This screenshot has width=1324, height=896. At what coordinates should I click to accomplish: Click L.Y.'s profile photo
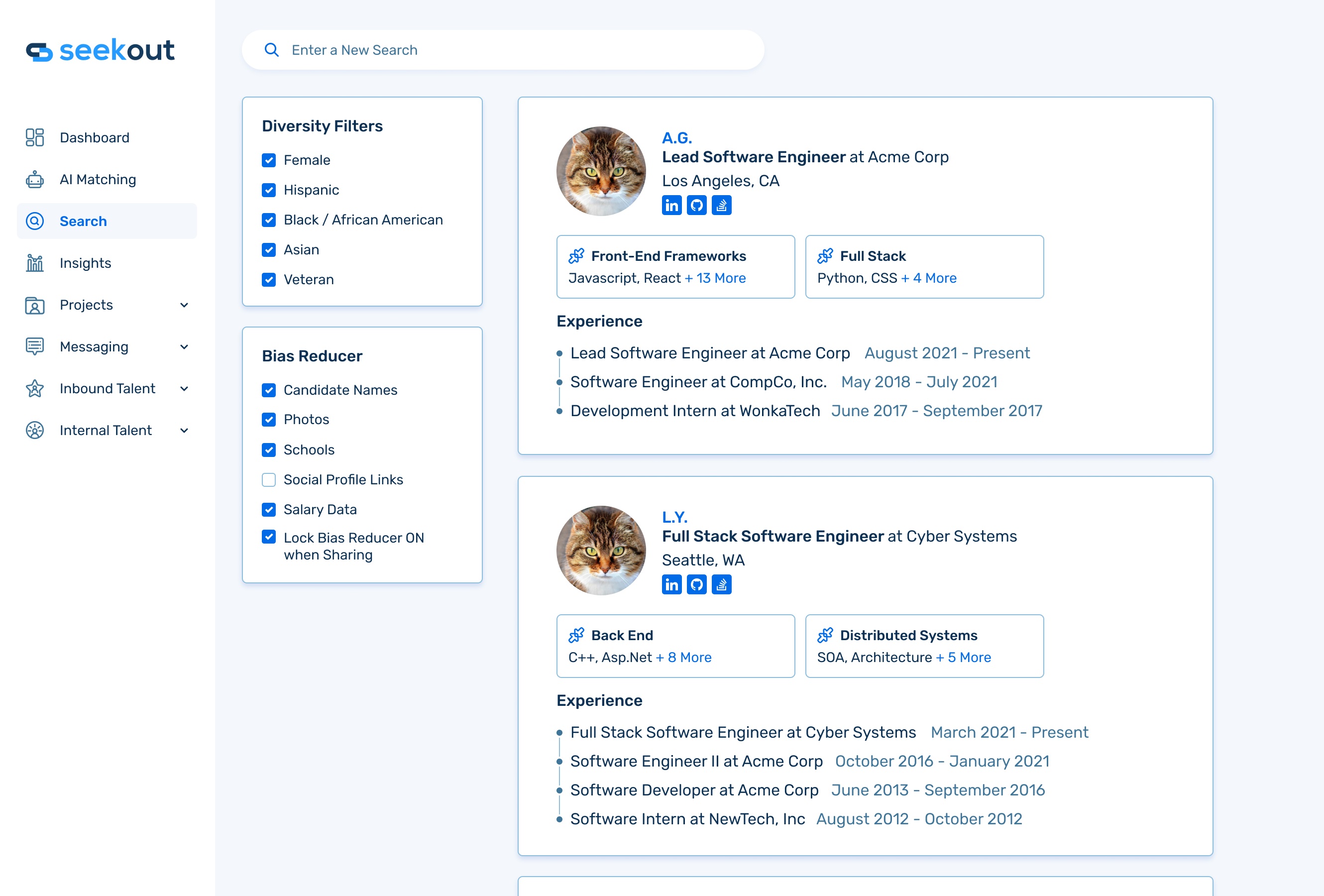point(601,550)
